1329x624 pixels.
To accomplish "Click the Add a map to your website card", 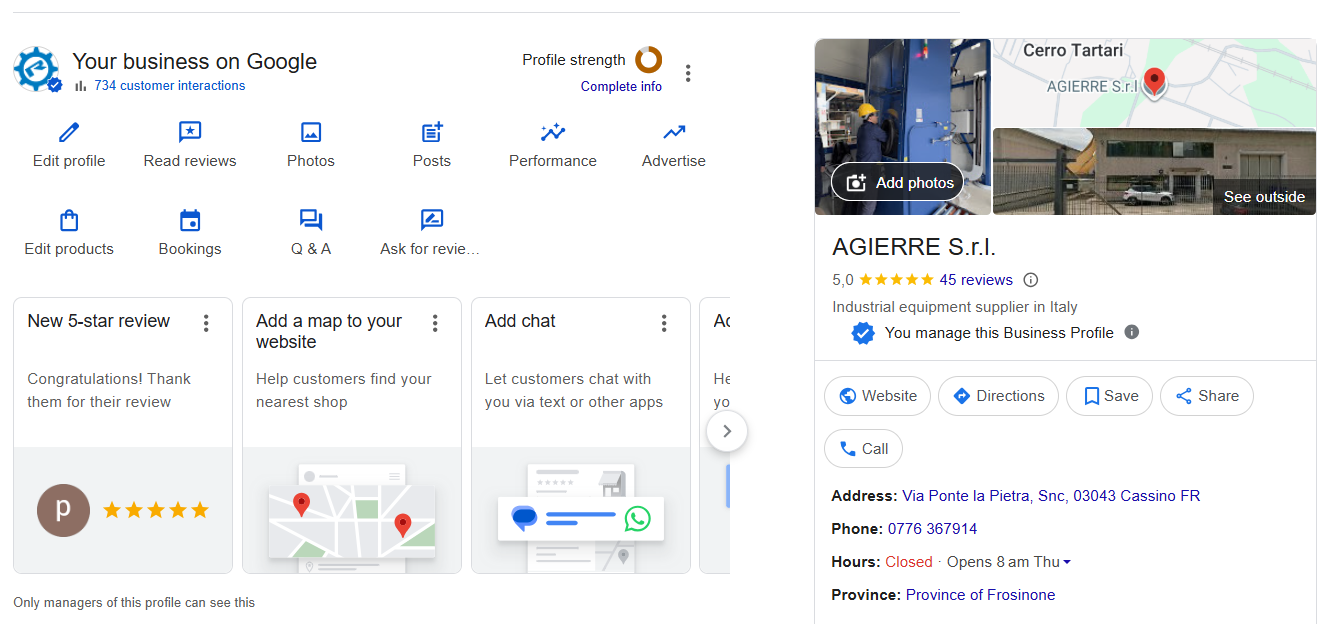I will 352,435.
